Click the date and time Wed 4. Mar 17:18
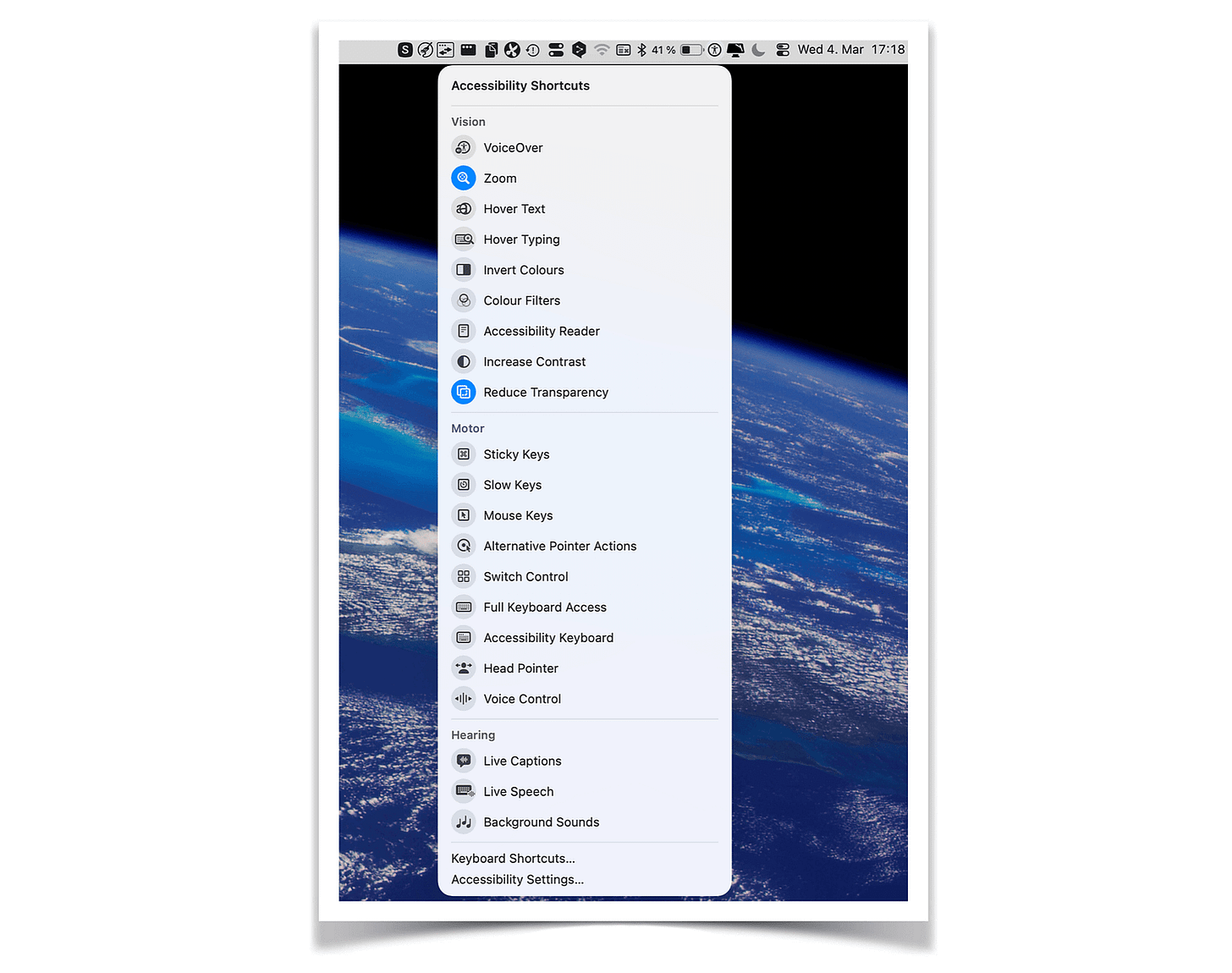 (x=851, y=50)
